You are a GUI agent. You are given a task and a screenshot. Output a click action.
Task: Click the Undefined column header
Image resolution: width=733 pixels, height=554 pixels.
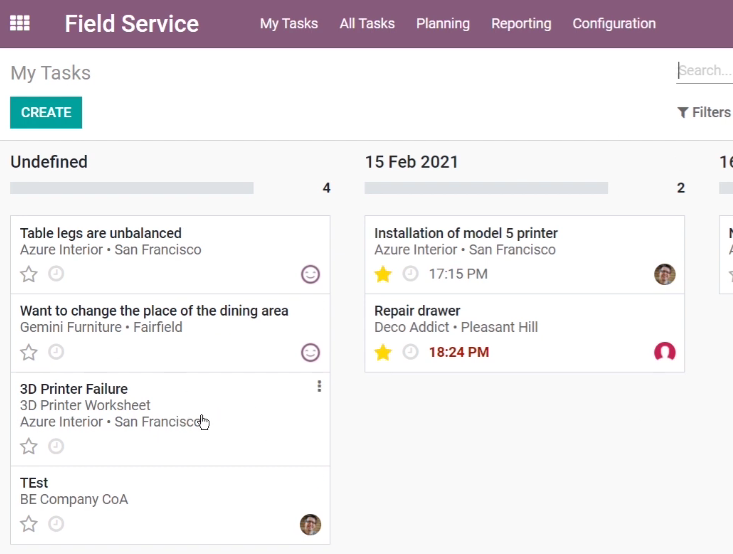[x=49, y=162]
